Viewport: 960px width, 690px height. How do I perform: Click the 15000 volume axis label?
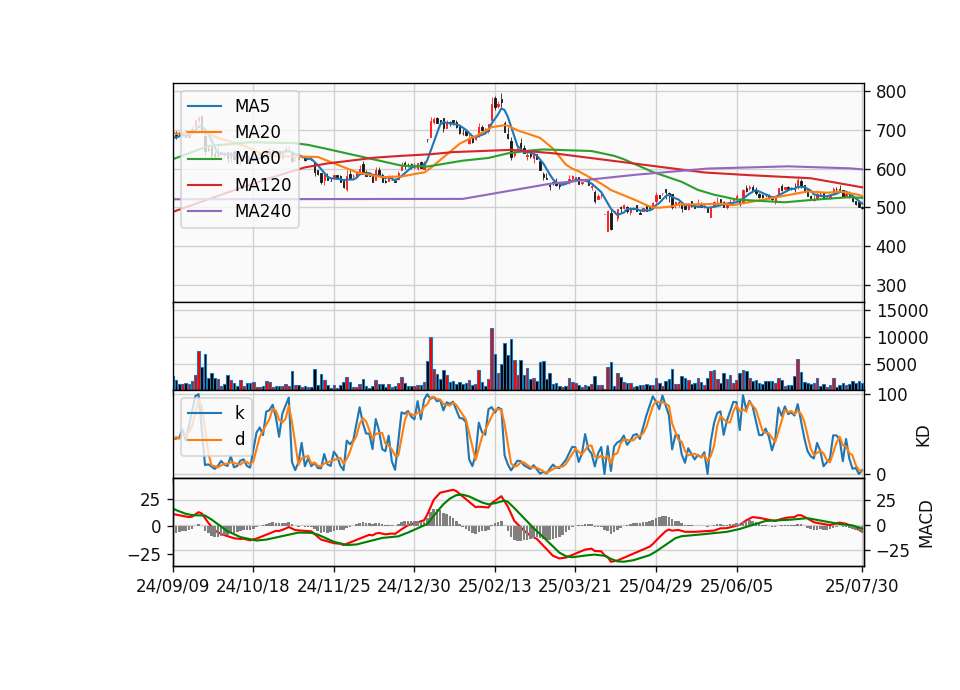902,311
